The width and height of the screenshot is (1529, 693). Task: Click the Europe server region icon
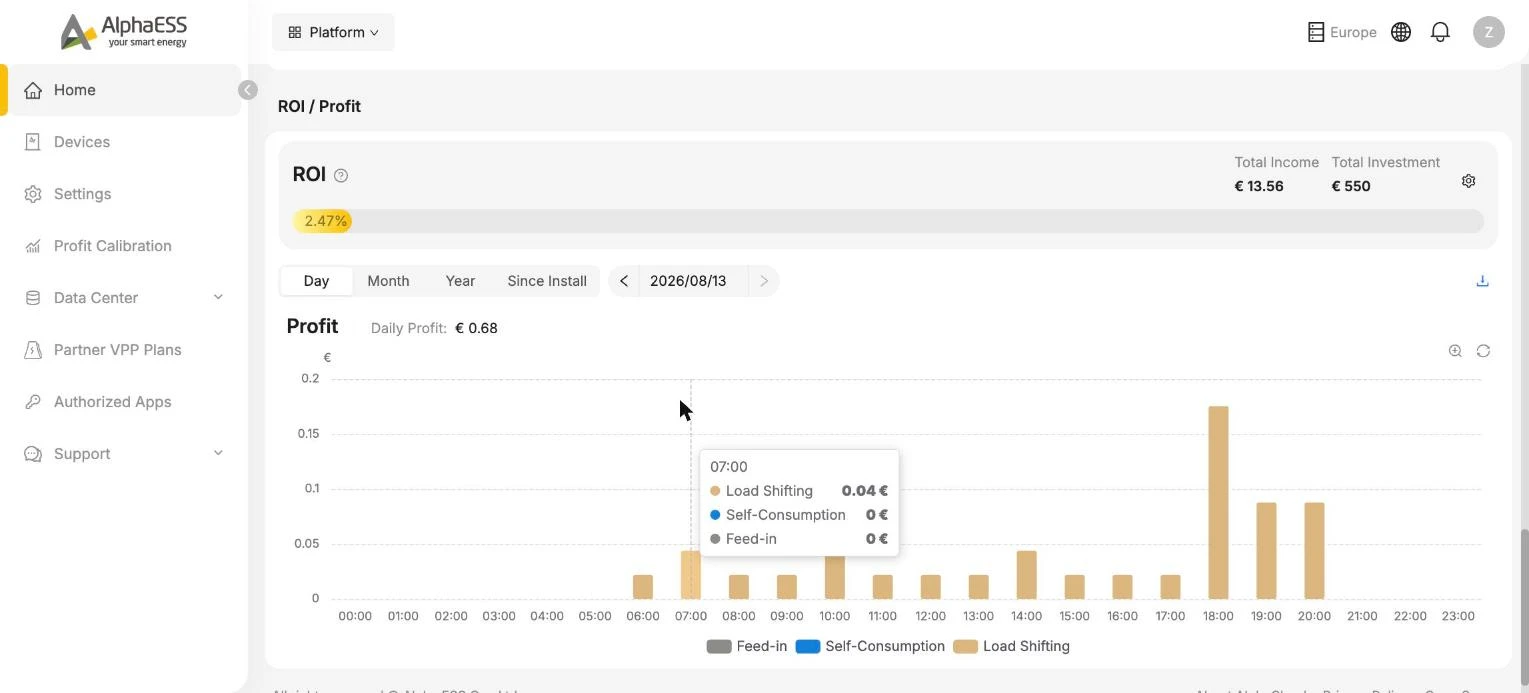(1316, 32)
